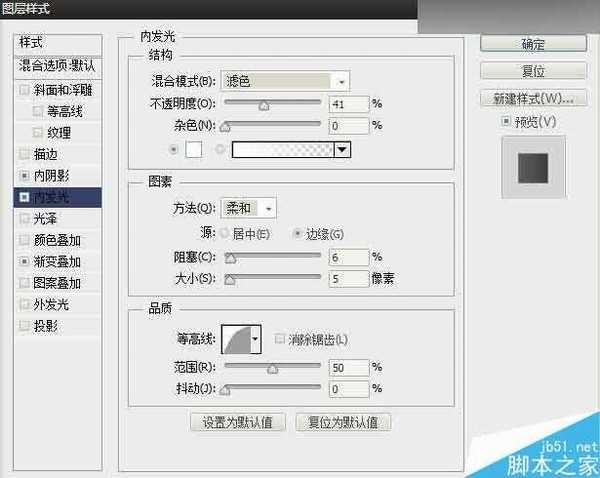600x478 pixels.
Task: Enable the 消除锯齿(L) checkbox
Action: 280,339
